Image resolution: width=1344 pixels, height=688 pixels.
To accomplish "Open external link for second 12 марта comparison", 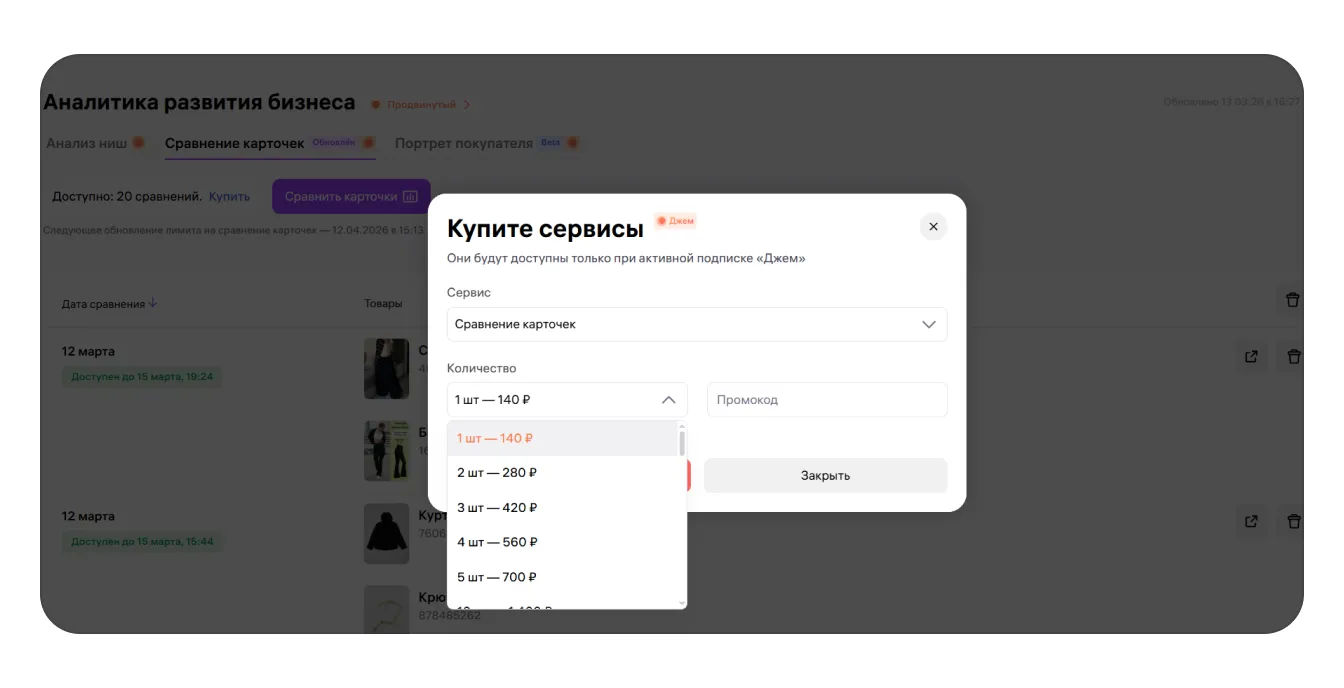I will click(x=1251, y=521).
